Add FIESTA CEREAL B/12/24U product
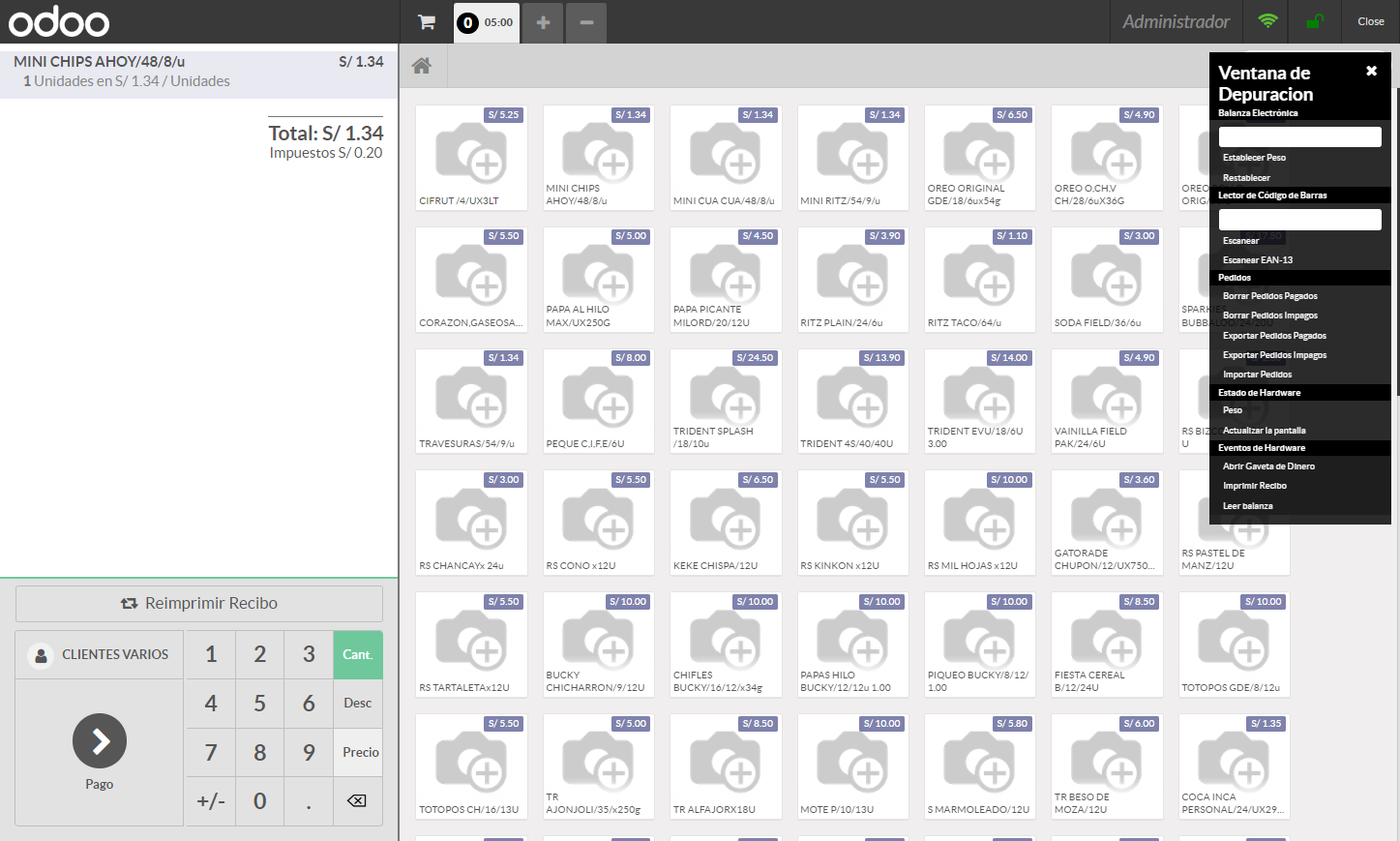This screenshot has width=1400, height=841. (x=1107, y=645)
